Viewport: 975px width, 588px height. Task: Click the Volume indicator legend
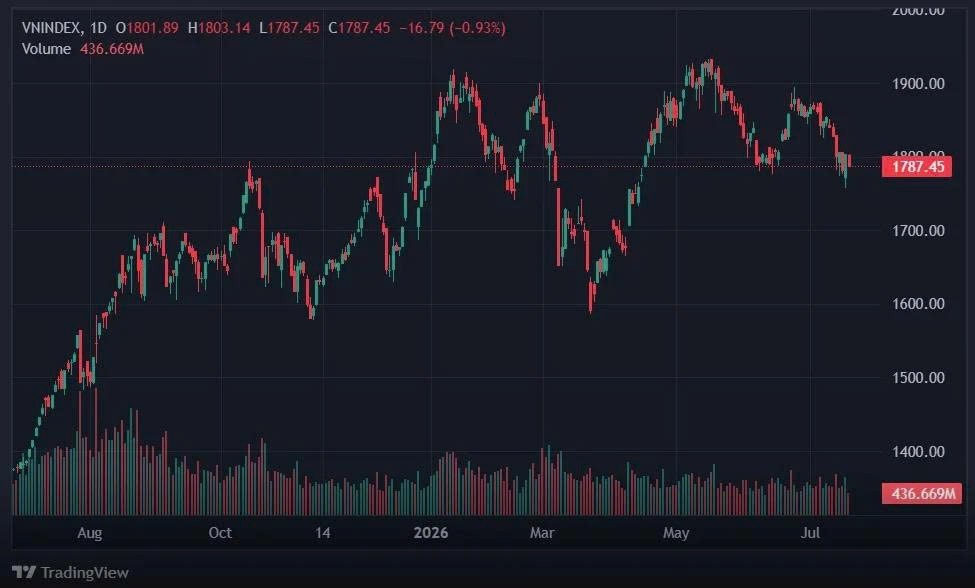pyautogui.click(x=46, y=49)
